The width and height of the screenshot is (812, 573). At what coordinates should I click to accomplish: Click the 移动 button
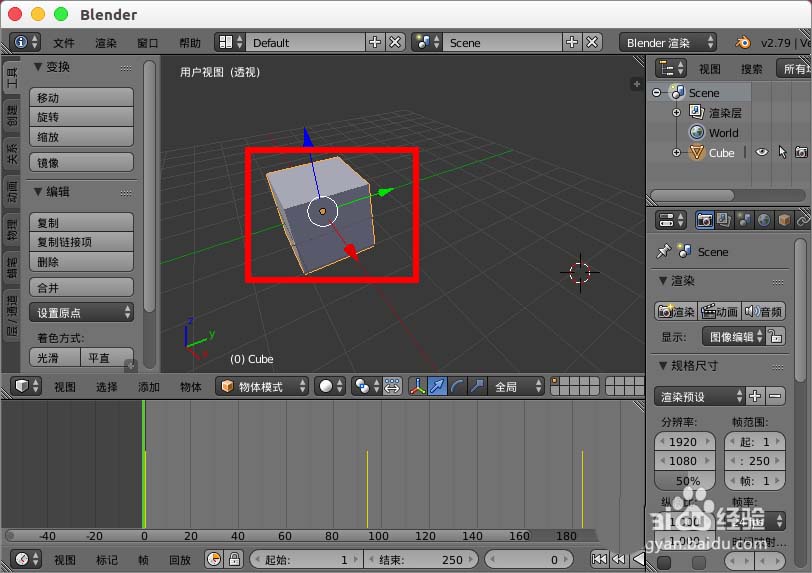coord(81,97)
